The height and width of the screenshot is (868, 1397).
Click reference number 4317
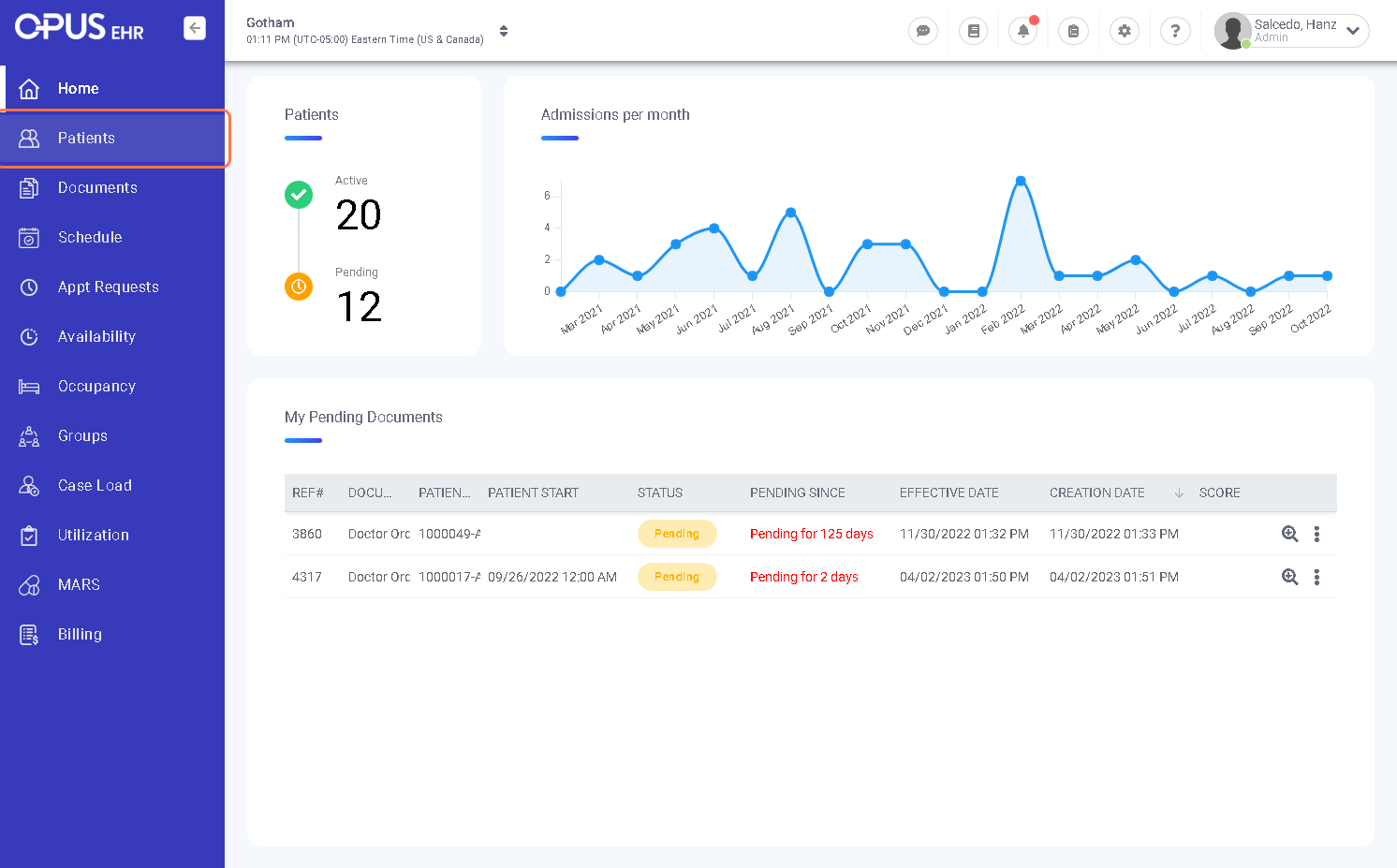coord(307,577)
